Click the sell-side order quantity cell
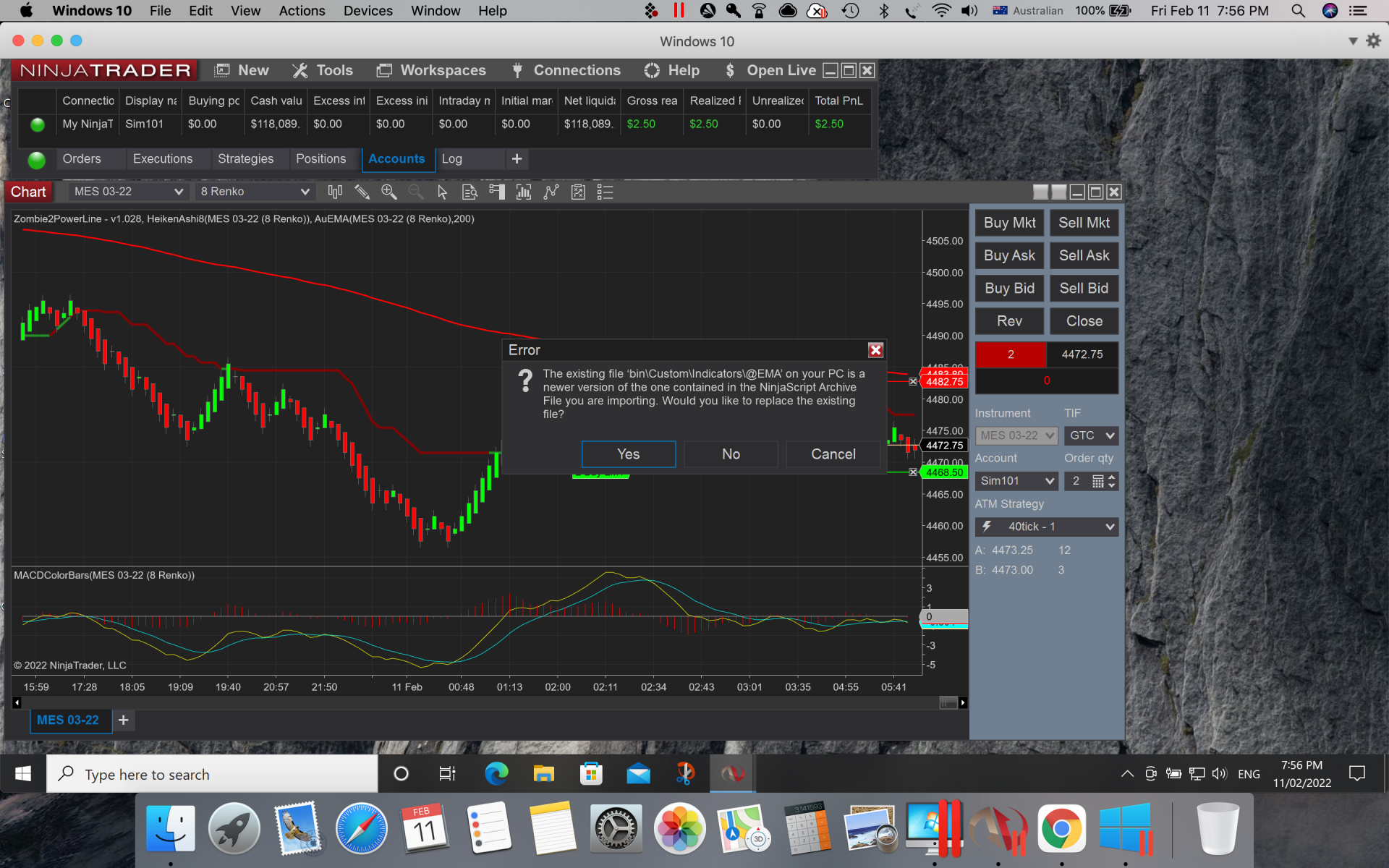The image size is (1389, 868). 1011,354
